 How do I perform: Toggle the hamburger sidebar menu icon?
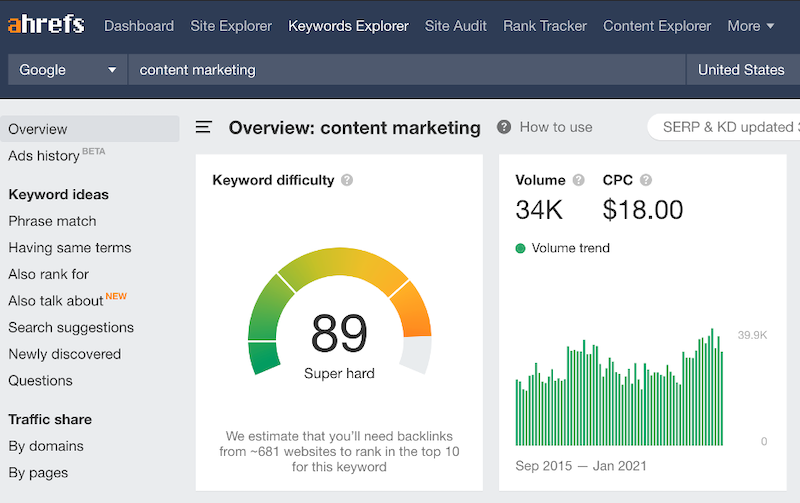click(x=204, y=127)
